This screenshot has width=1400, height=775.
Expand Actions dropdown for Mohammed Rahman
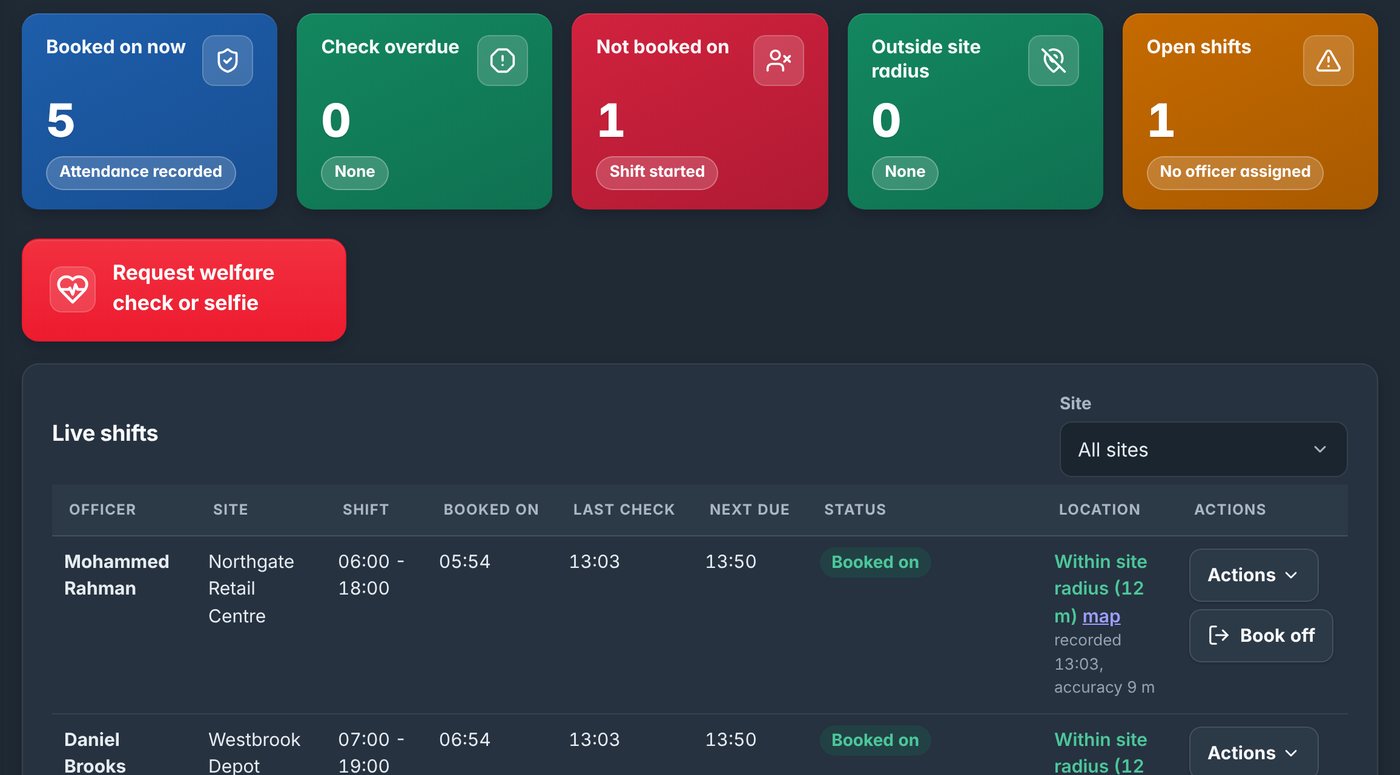pyautogui.click(x=1254, y=575)
